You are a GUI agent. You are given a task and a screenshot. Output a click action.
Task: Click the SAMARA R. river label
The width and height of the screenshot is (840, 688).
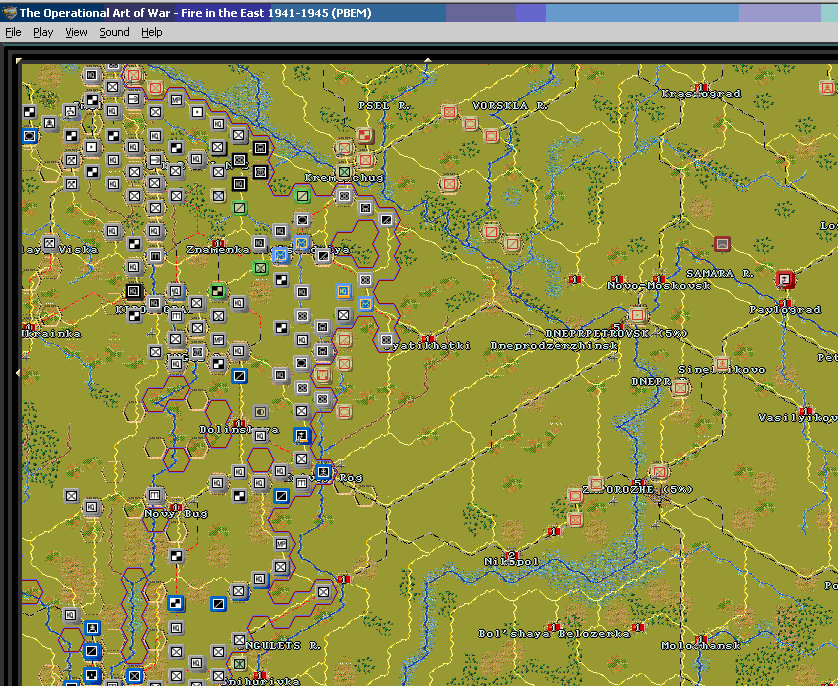(x=719, y=274)
